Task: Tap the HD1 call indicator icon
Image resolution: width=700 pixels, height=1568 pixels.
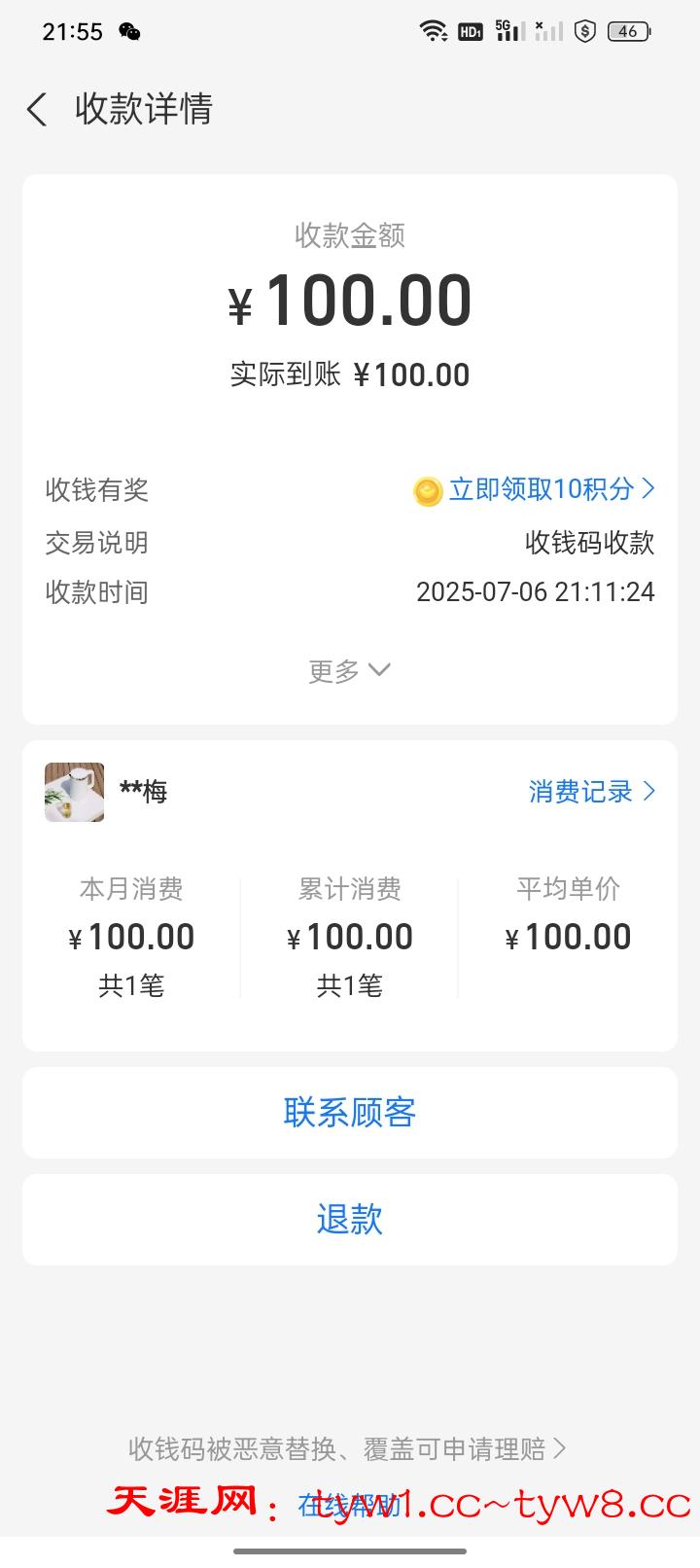Action: tap(471, 32)
